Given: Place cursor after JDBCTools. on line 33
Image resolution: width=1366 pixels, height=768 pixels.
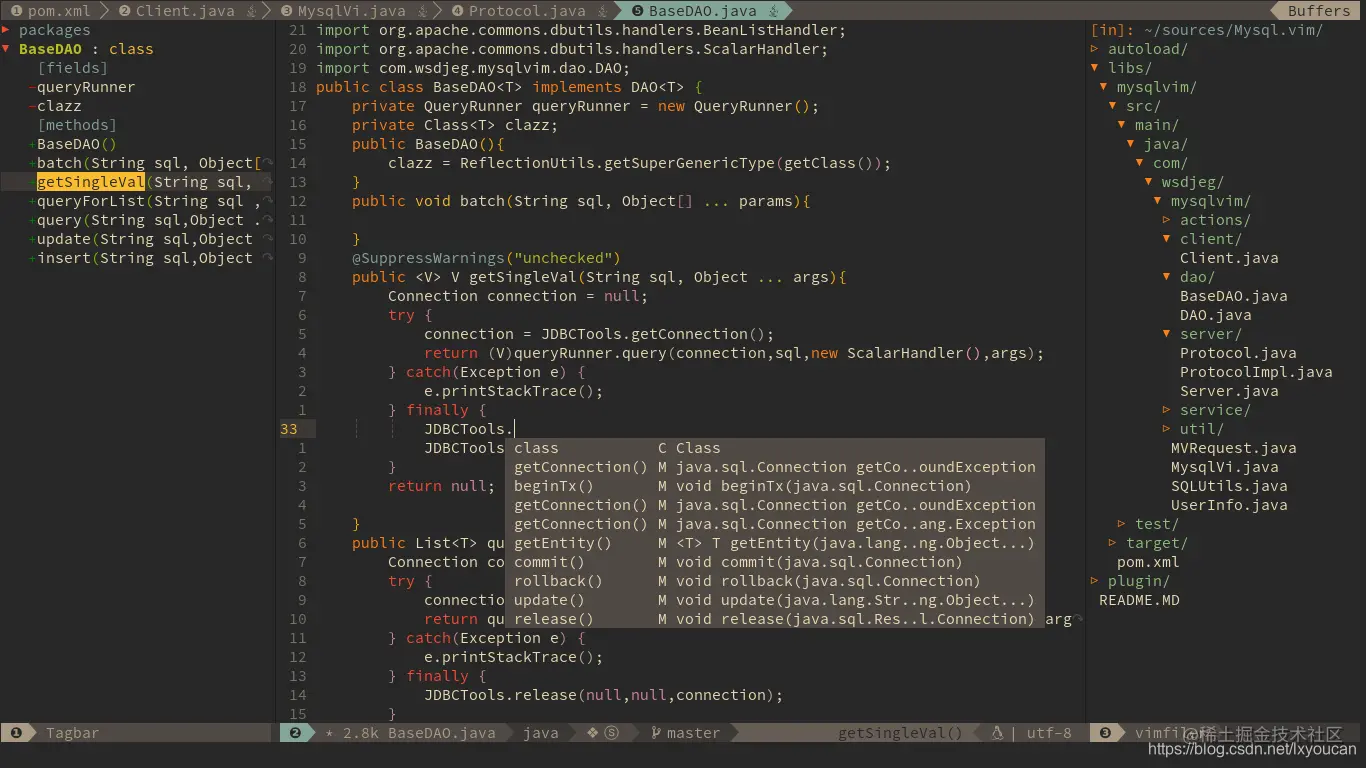Looking at the screenshot, I should pos(514,429).
